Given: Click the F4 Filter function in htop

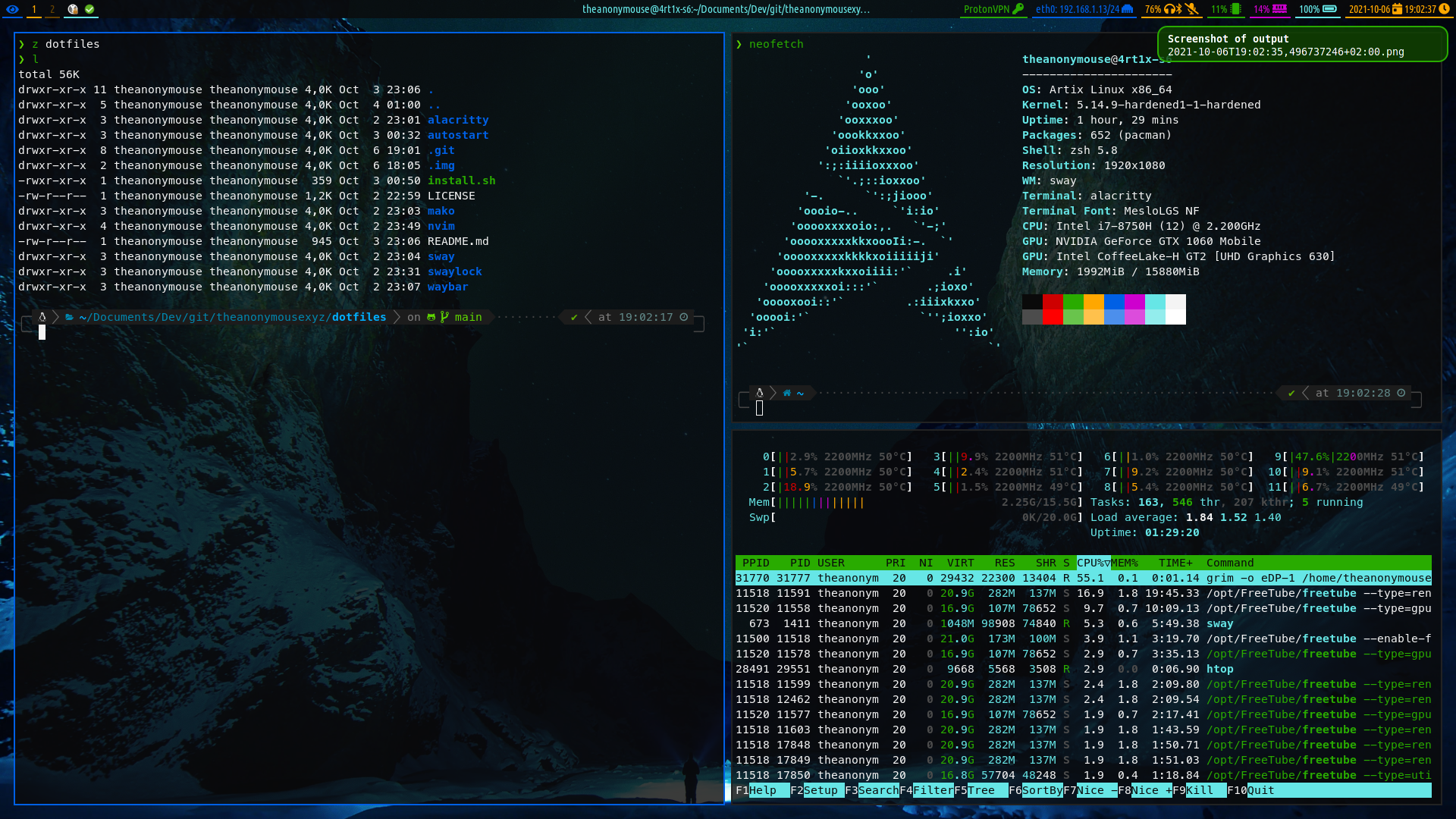Looking at the screenshot, I should coord(926,790).
